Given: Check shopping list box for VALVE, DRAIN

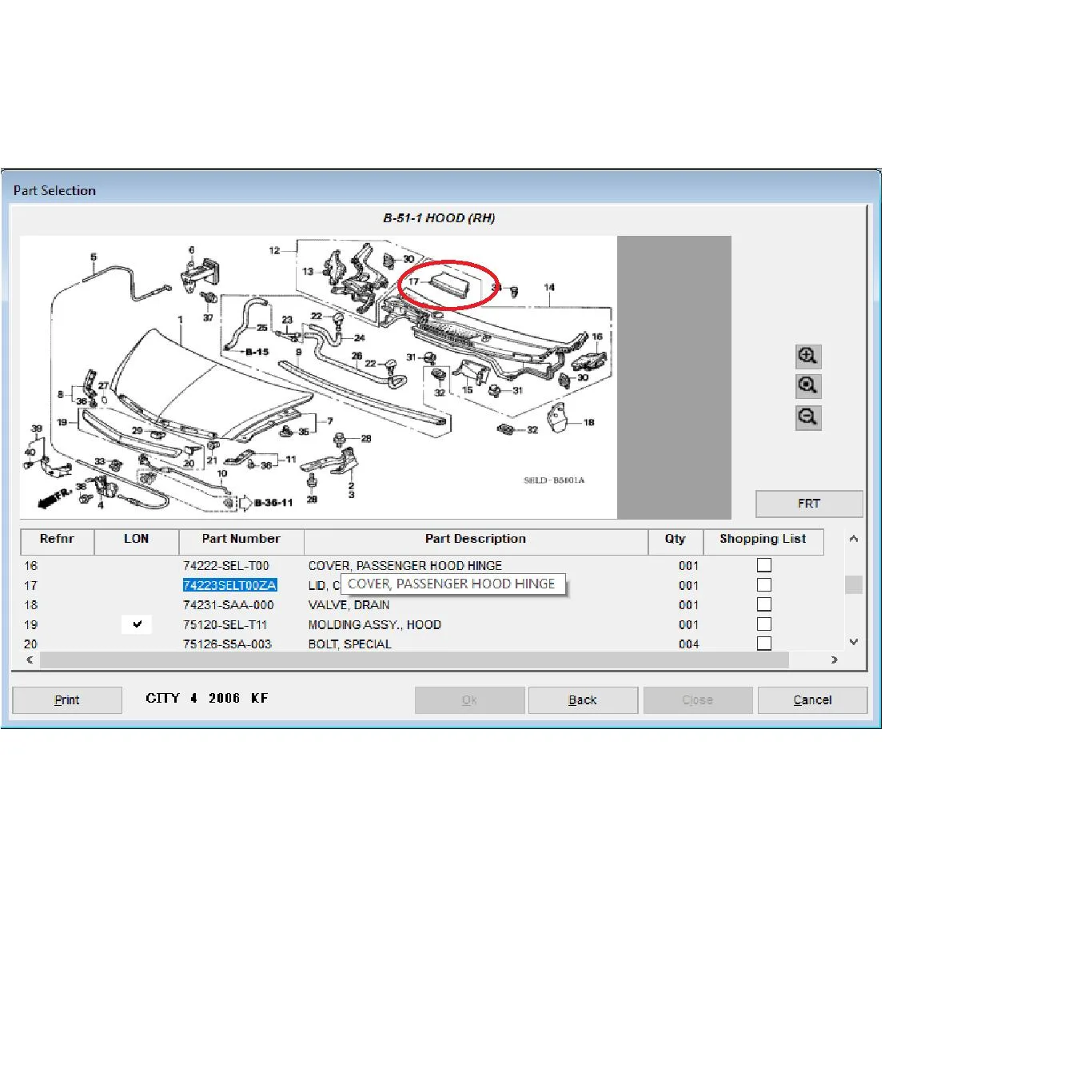Looking at the screenshot, I should [764, 604].
